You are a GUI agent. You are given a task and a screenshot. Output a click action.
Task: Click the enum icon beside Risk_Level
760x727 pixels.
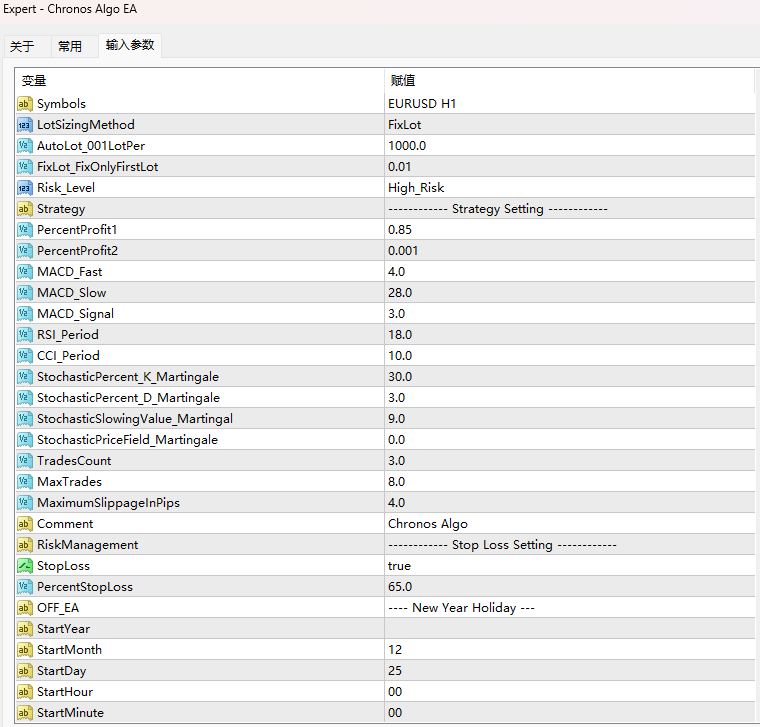pos(25,188)
